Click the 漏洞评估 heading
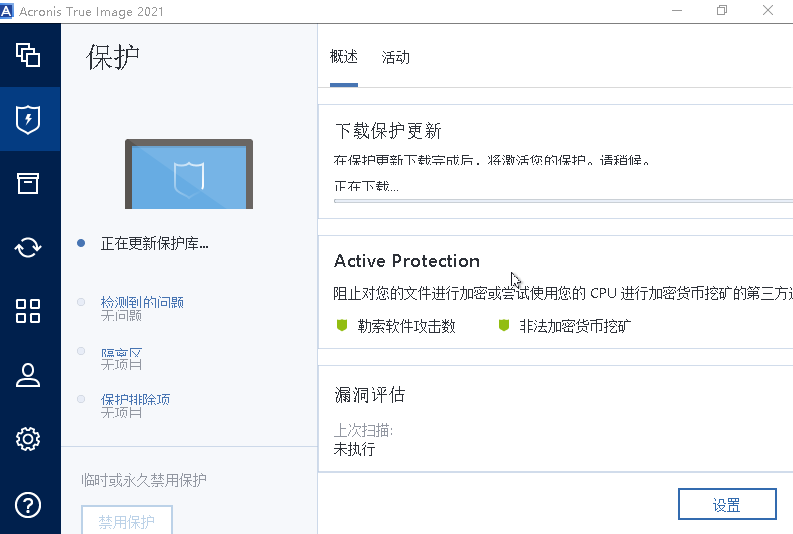 (x=370, y=394)
